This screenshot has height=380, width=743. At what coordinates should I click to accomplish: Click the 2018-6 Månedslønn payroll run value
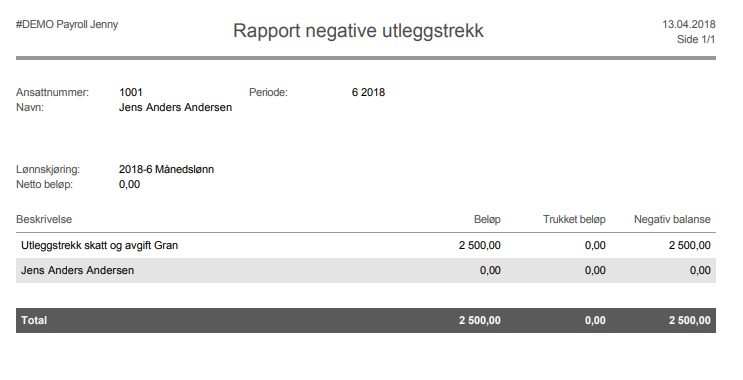coord(166,170)
